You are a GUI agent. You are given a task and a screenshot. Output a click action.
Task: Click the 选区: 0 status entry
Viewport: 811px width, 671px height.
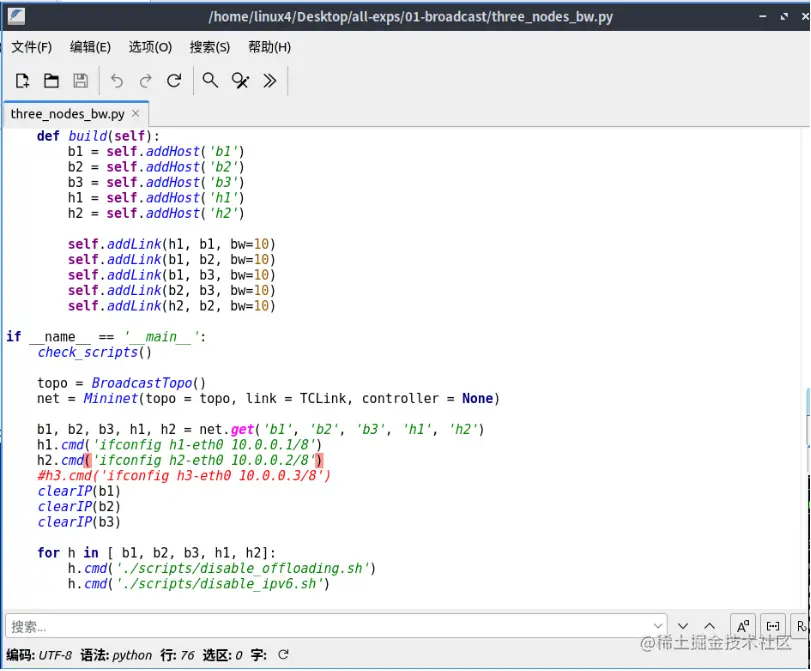click(x=222, y=655)
